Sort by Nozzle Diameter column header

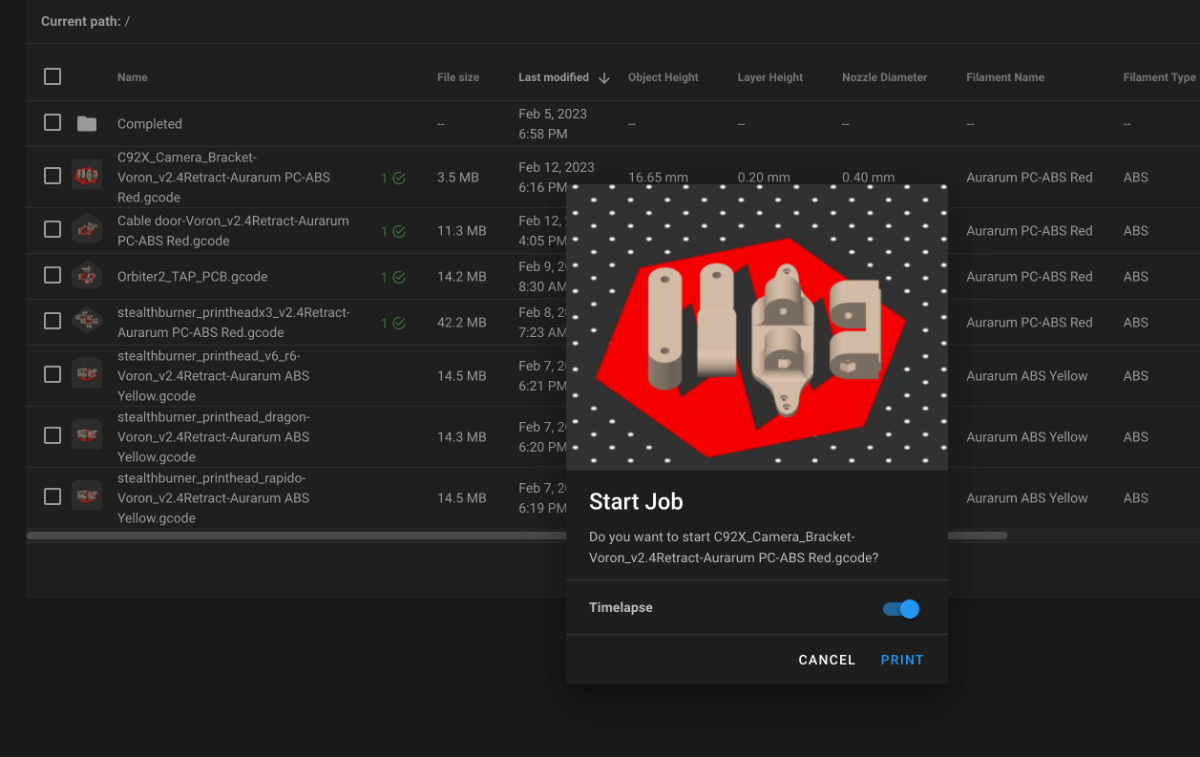pyautogui.click(x=884, y=77)
